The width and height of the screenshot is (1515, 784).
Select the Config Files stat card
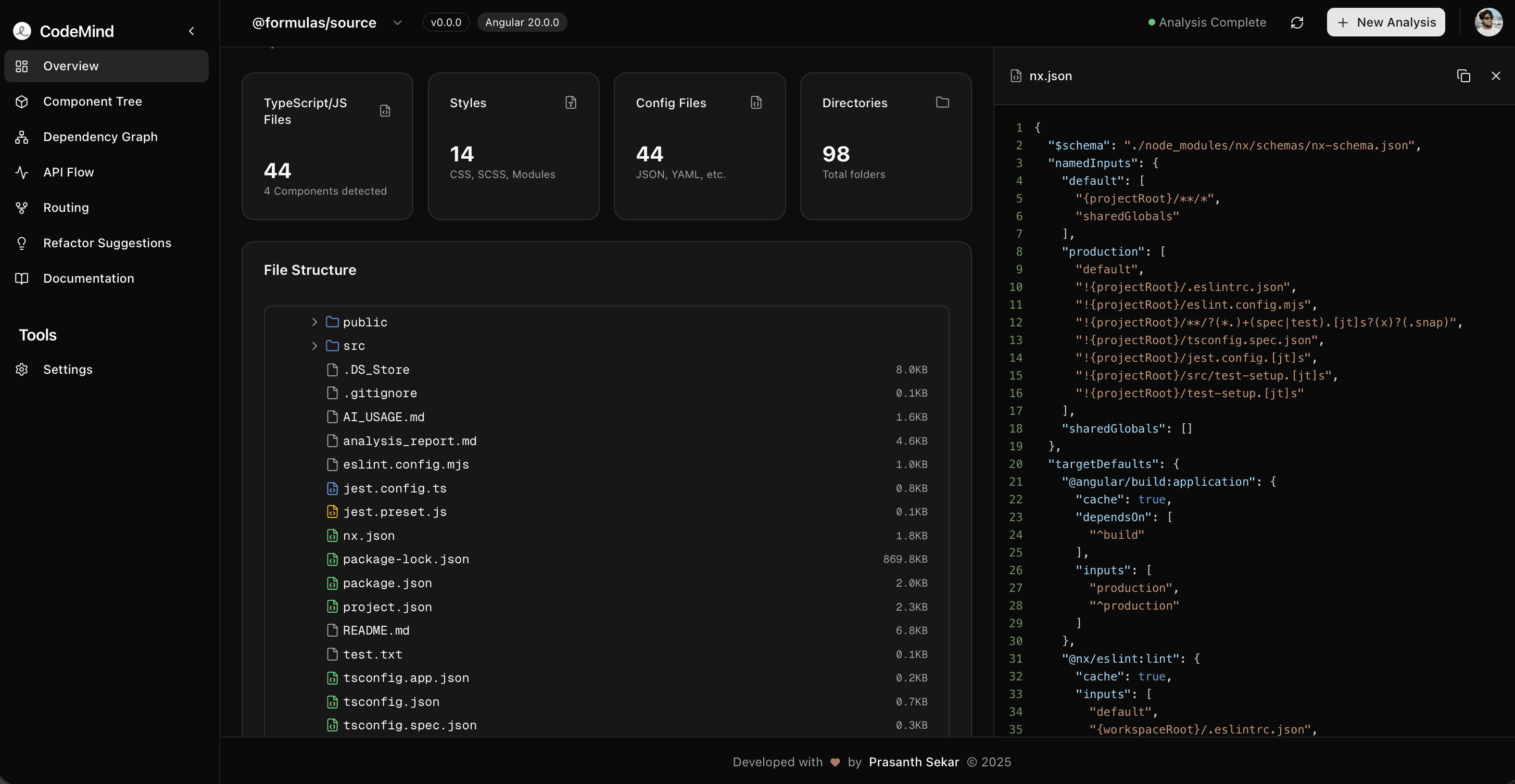(x=699, y=146)
